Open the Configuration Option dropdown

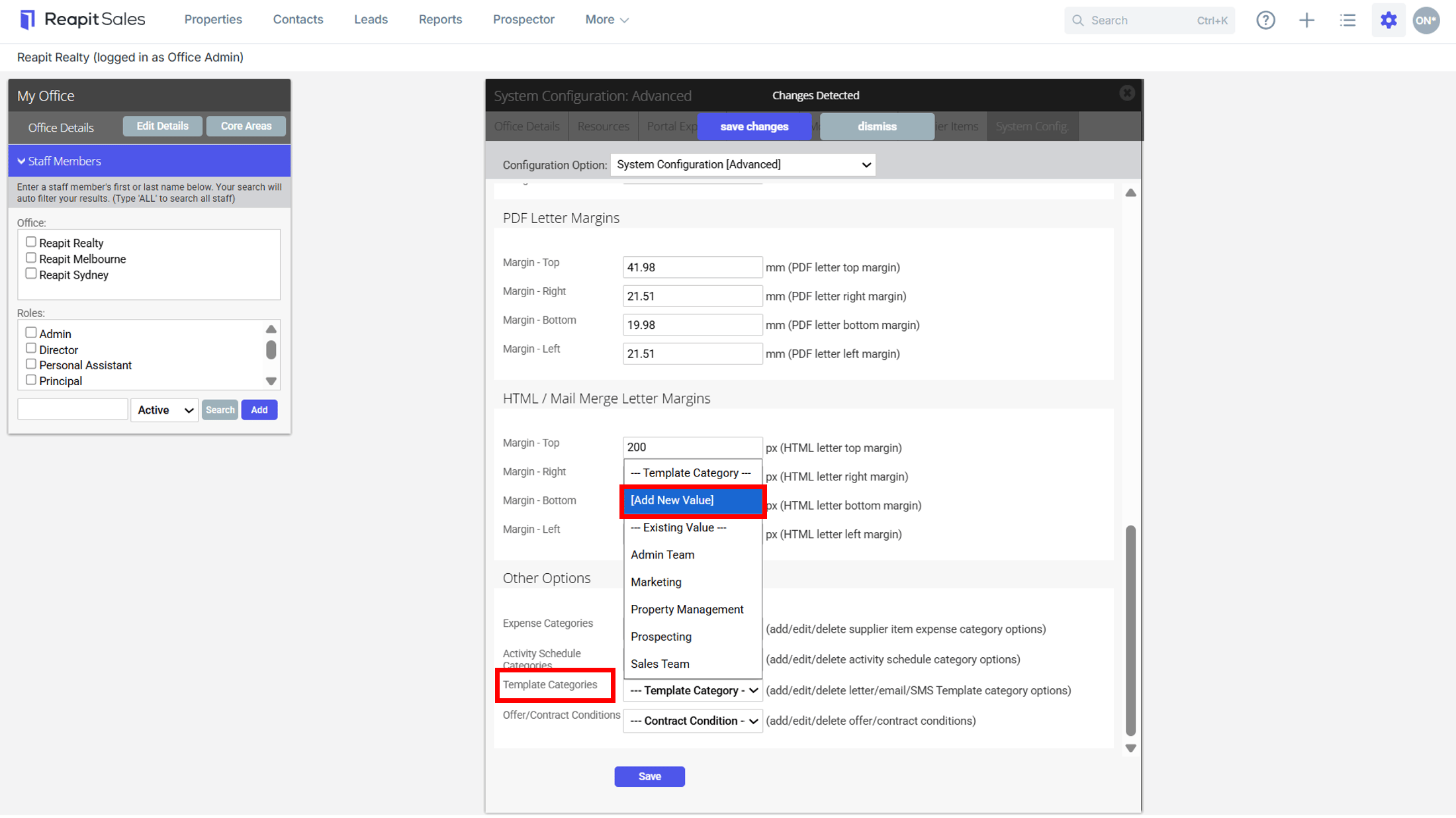click(x=743, y=165)
